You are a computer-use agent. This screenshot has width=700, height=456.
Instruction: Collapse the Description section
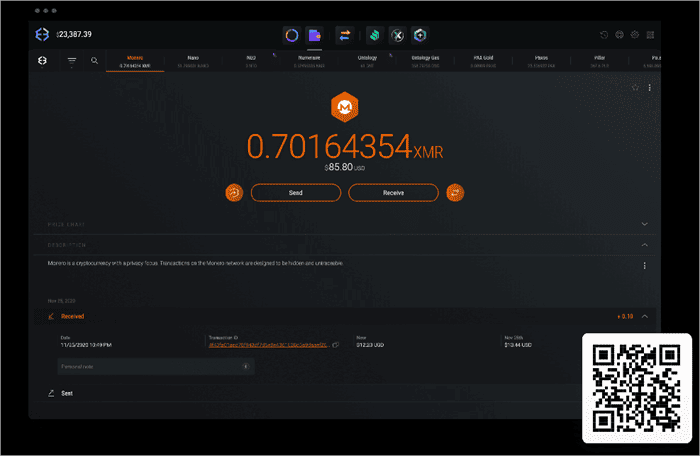(x=645, y=244)
